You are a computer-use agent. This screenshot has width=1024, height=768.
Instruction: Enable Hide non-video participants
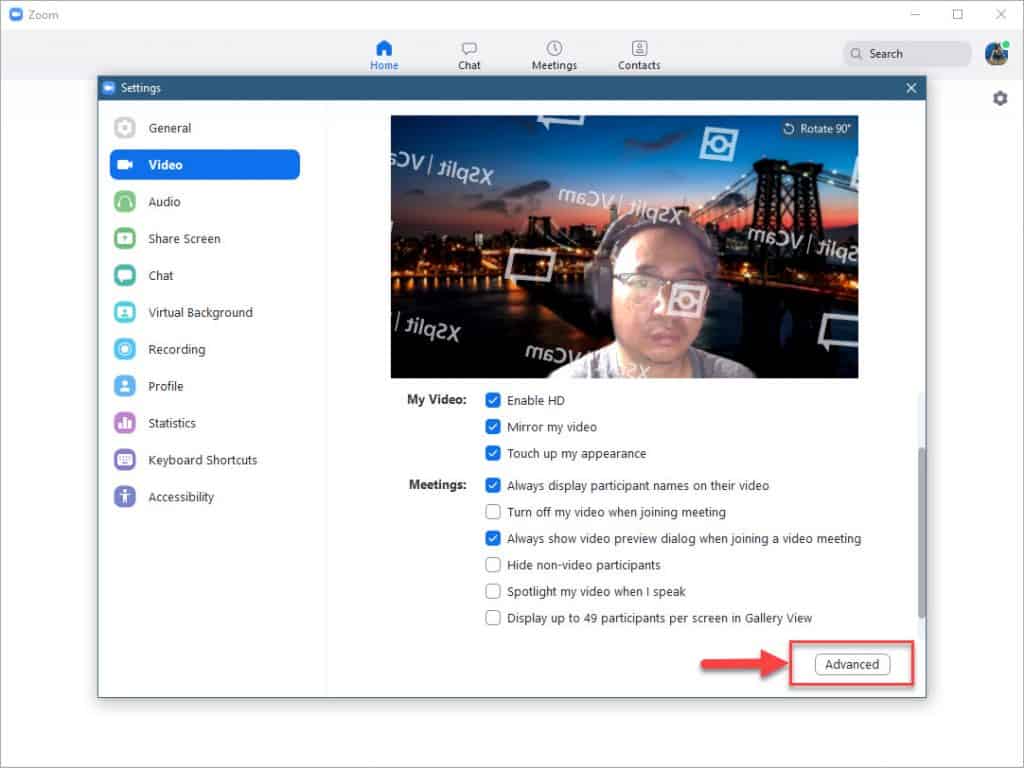pos(493,565)
